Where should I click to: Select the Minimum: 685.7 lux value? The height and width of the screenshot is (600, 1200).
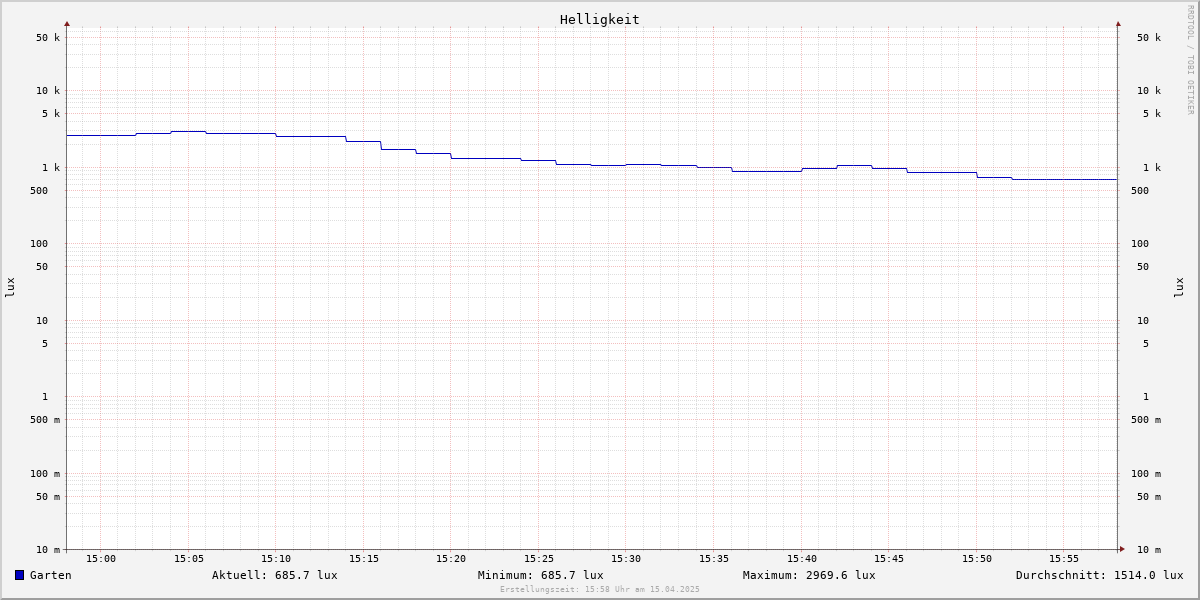point(541,575)
